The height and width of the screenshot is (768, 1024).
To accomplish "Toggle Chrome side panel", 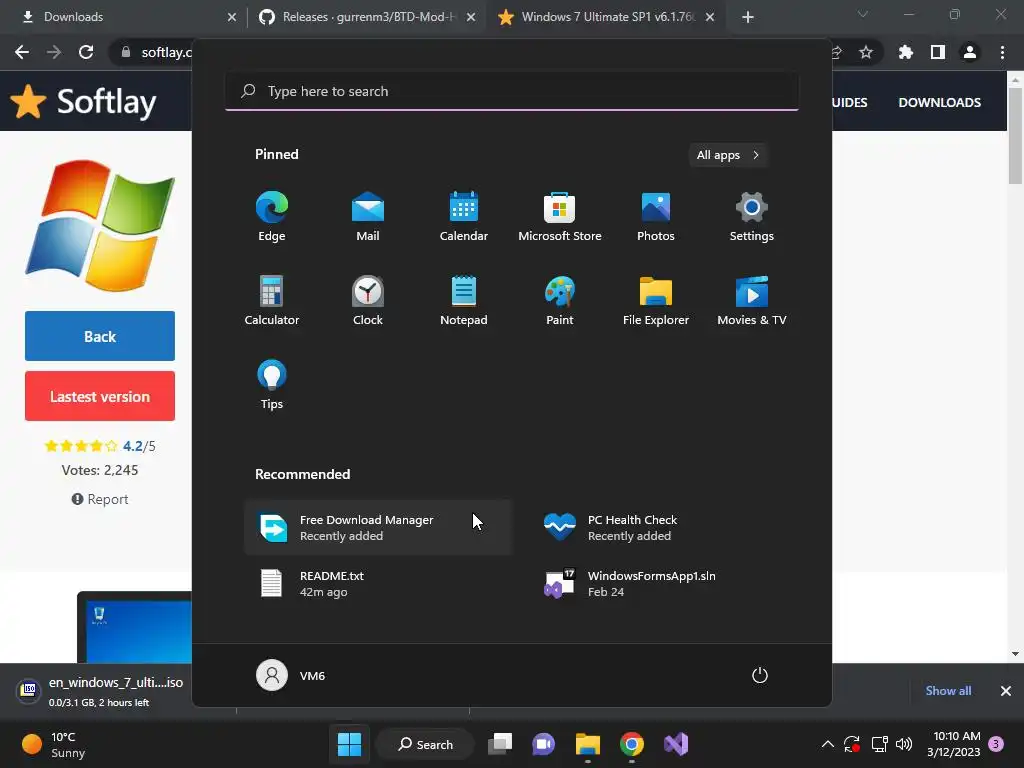I will 938,52.
